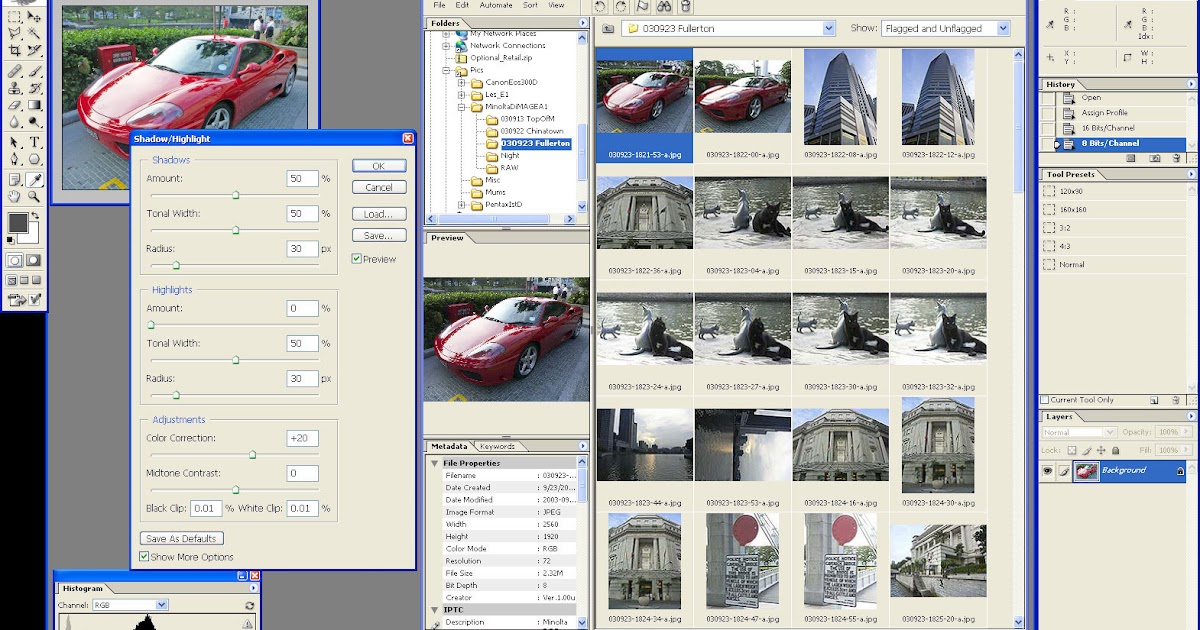Enable Current Tool Only in Tool Presets

pos(1046,399)
